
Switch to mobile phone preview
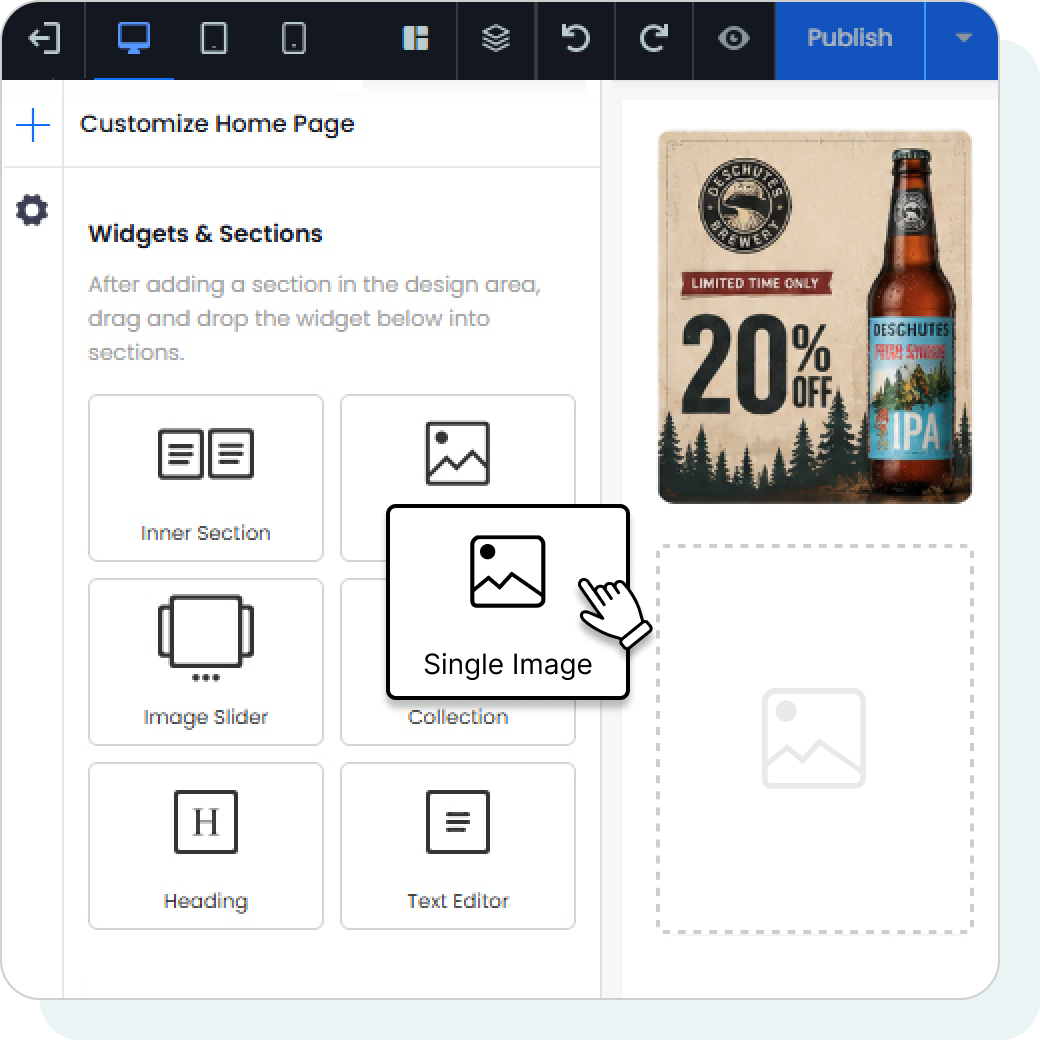point(294,38)
